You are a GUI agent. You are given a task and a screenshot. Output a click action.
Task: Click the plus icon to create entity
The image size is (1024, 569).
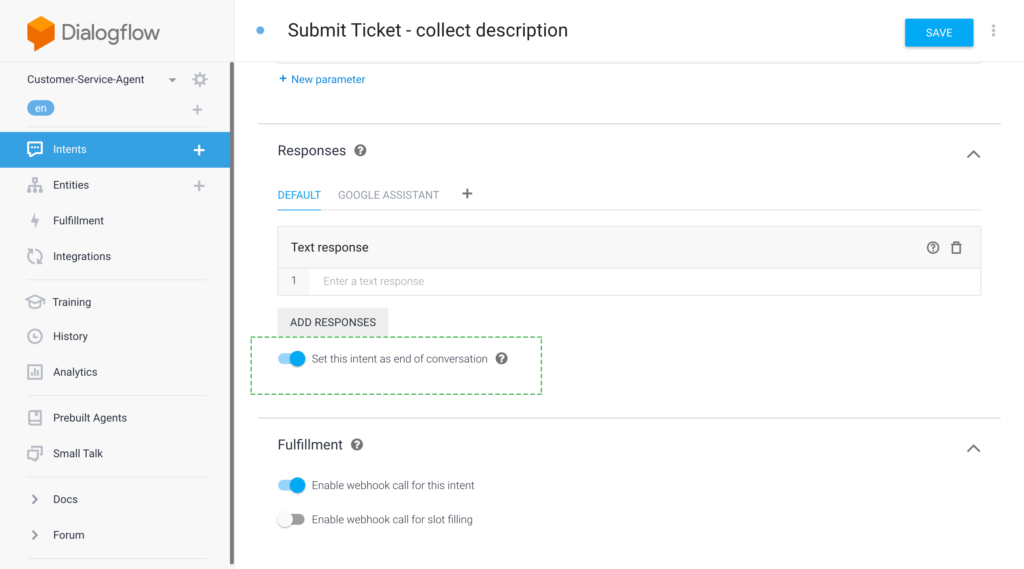199,185
